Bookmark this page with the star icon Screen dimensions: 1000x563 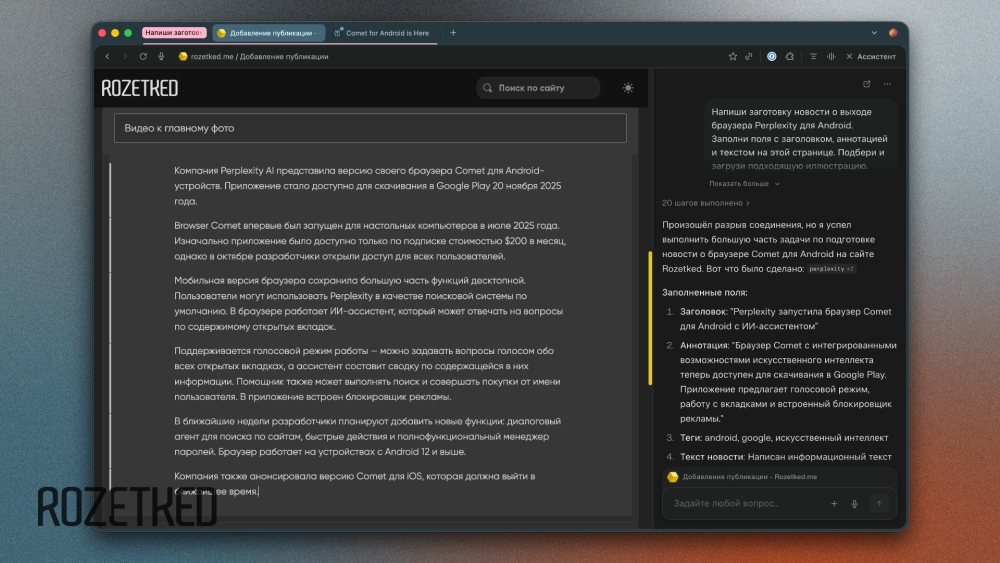733,56
